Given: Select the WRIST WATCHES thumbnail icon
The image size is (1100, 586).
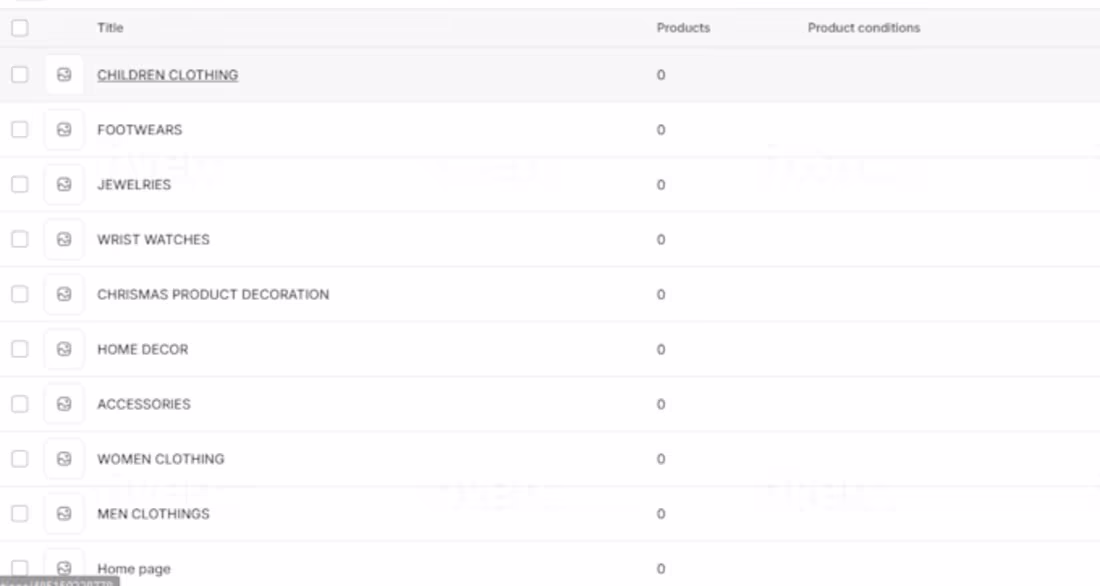Looking at the screenshot, I should coord(63,239).
